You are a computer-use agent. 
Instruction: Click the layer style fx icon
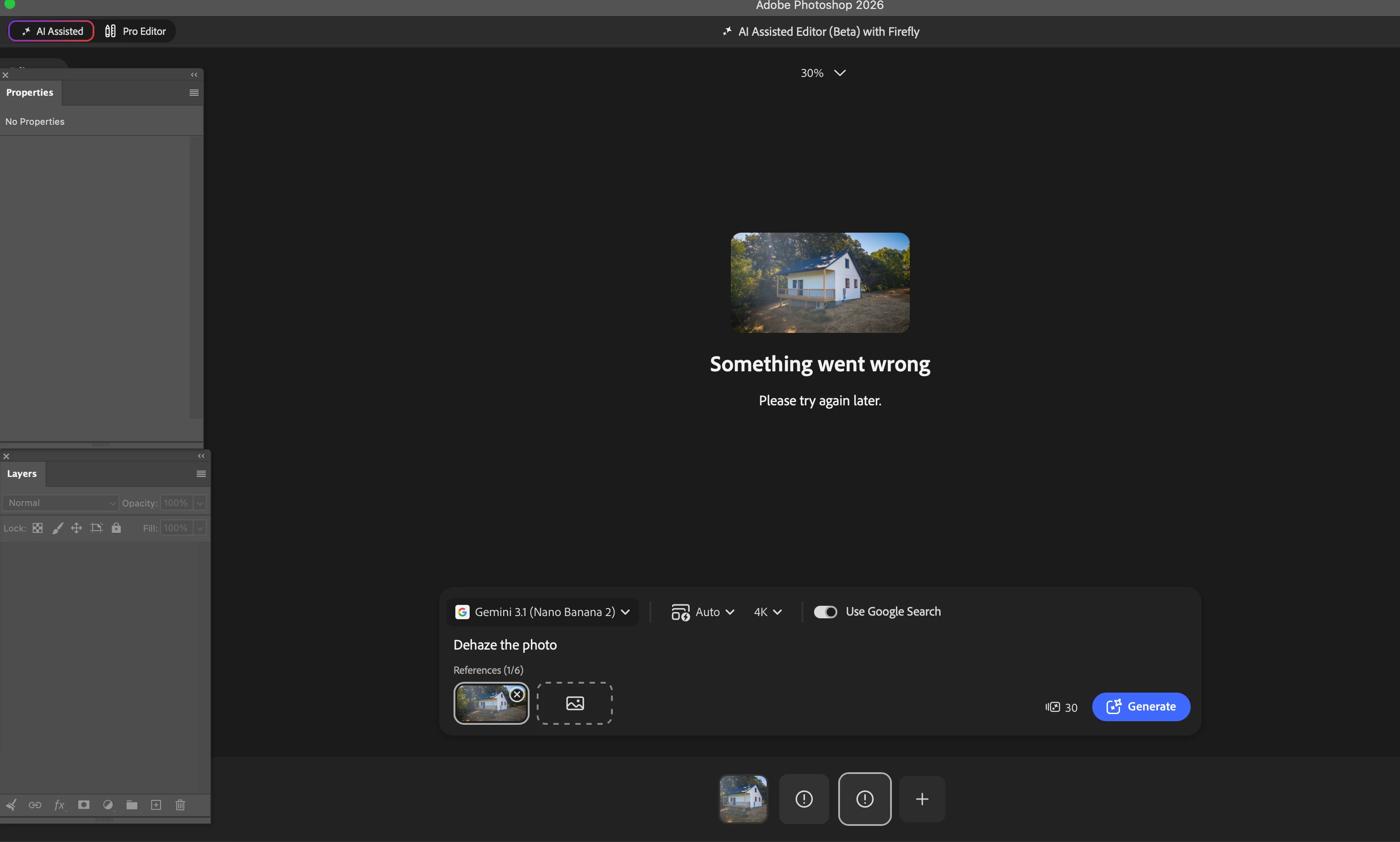coord(59,804)
